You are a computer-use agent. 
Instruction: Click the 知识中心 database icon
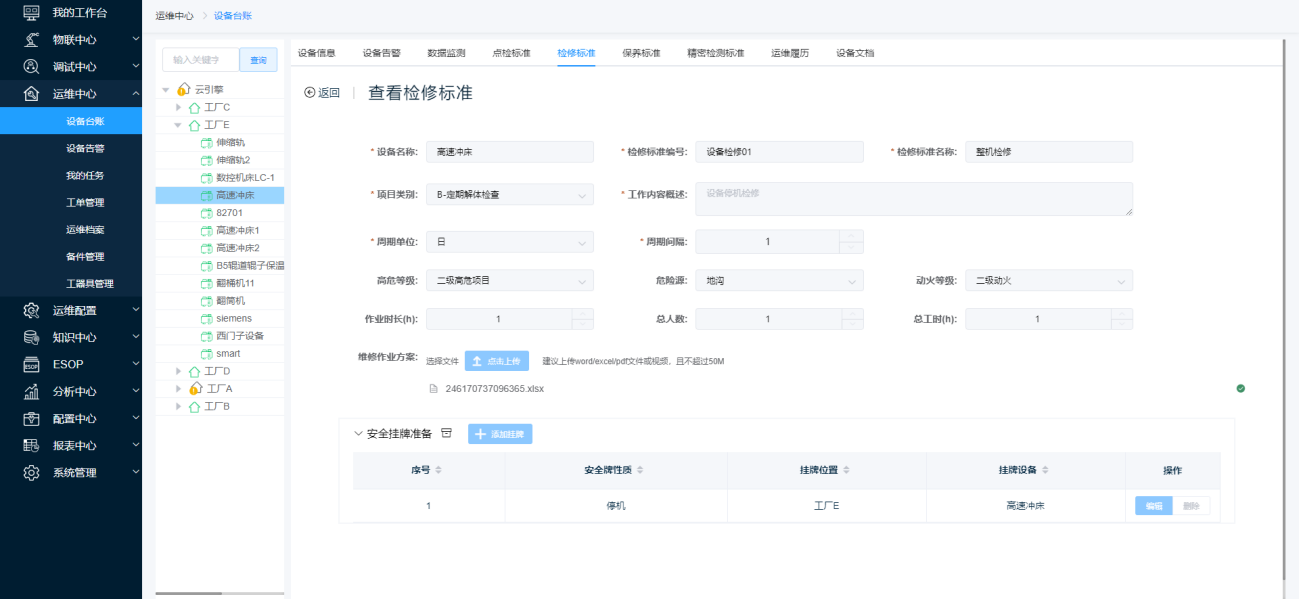click(32, 337)
